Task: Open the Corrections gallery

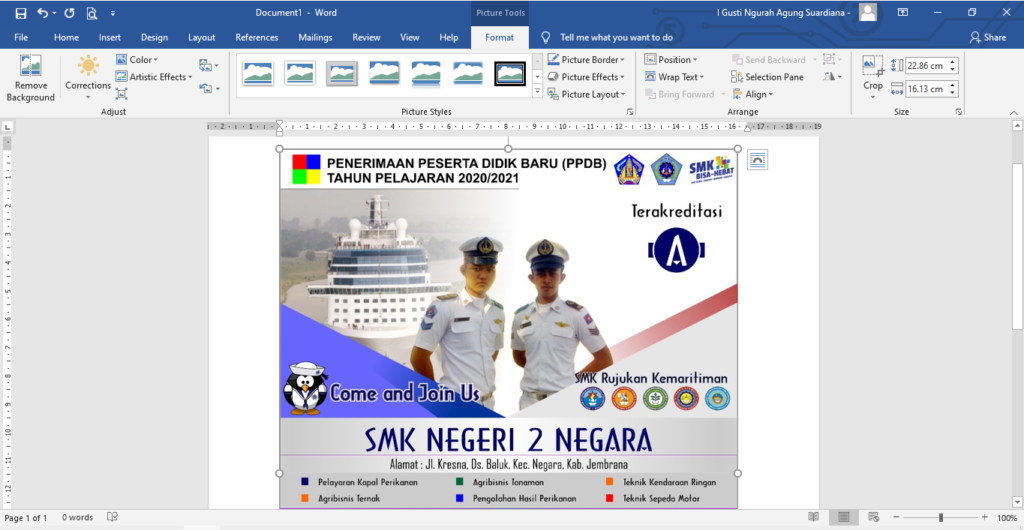Action: click(88, 79)
